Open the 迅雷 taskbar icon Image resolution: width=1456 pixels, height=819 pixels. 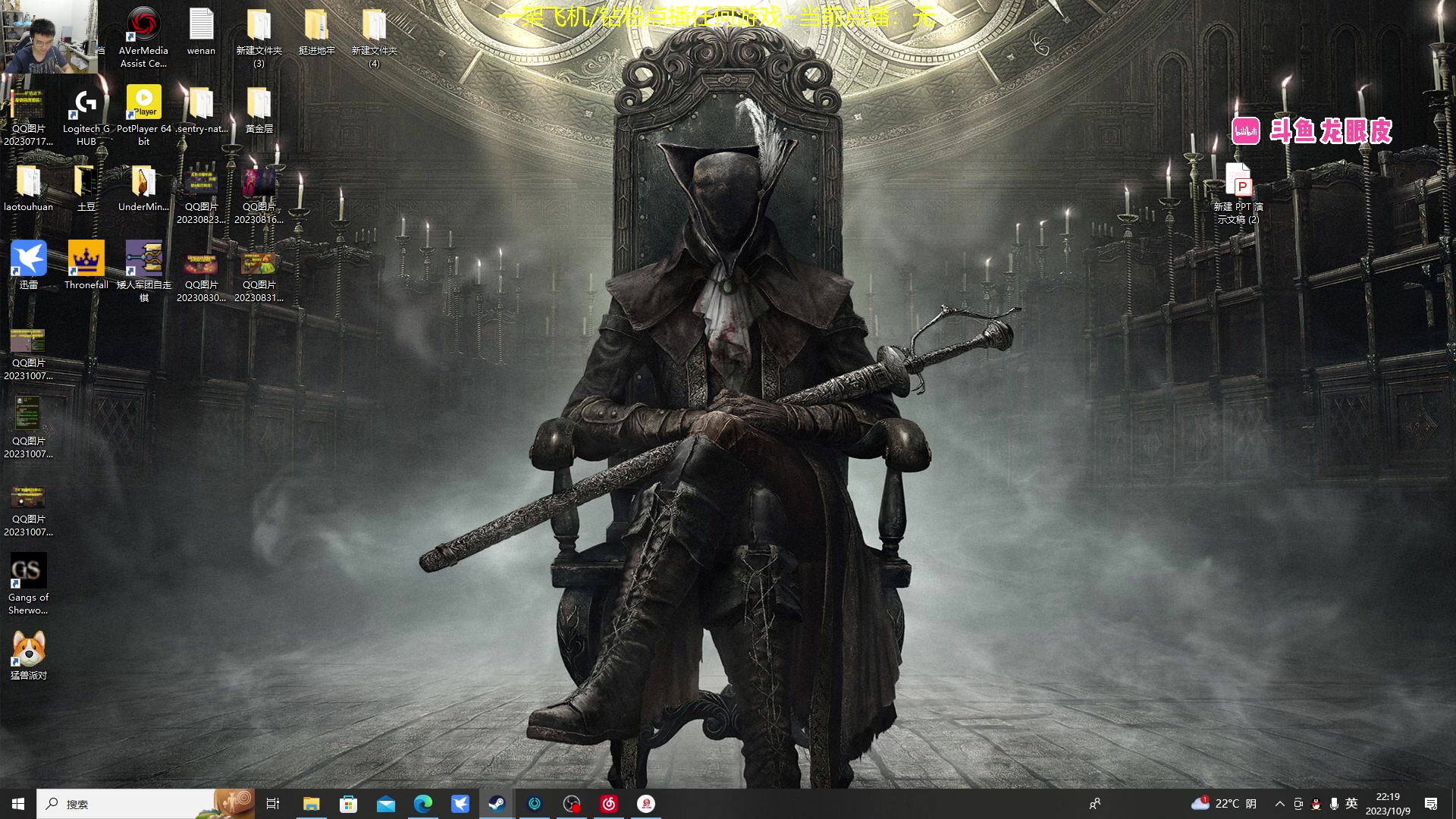click(460, 804)
